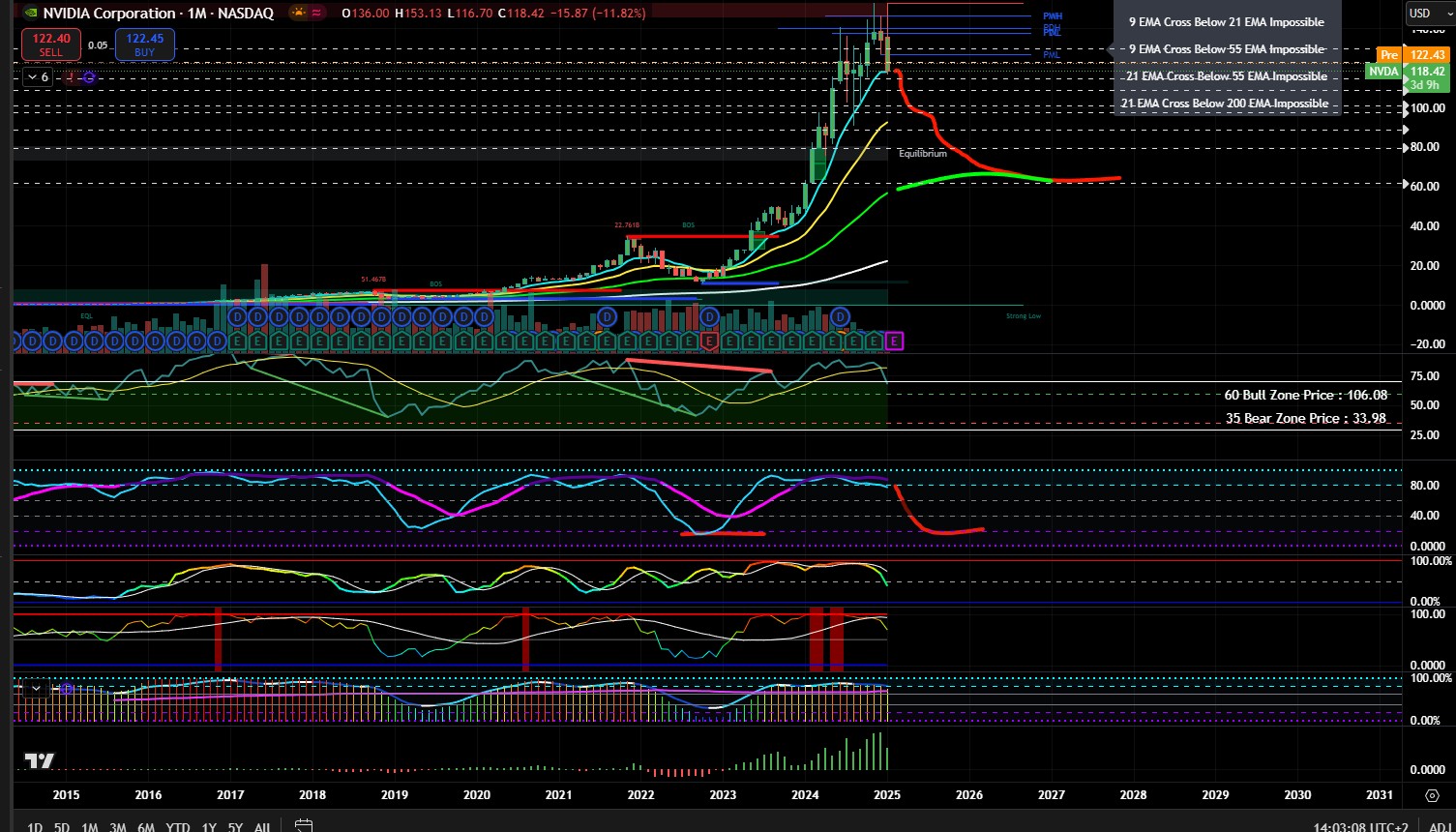The image size is (1456, 832).
Task: Click the 2027 label on the time axis
Action: (1052, 795)
